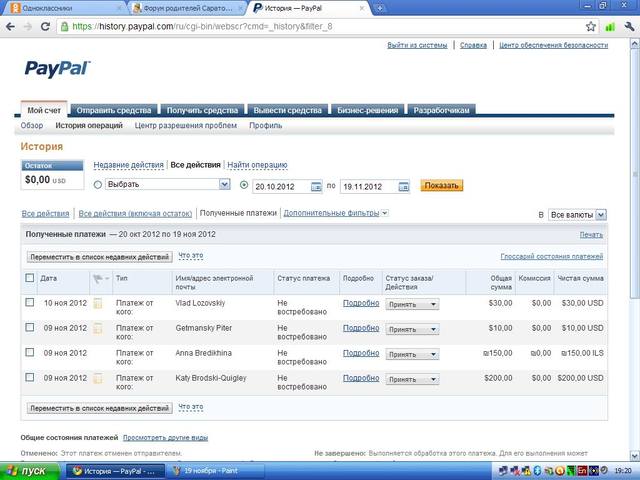Open Центр обеспечения безопасности link
Viewport: 640px width, 480px height.
(553, 45)
